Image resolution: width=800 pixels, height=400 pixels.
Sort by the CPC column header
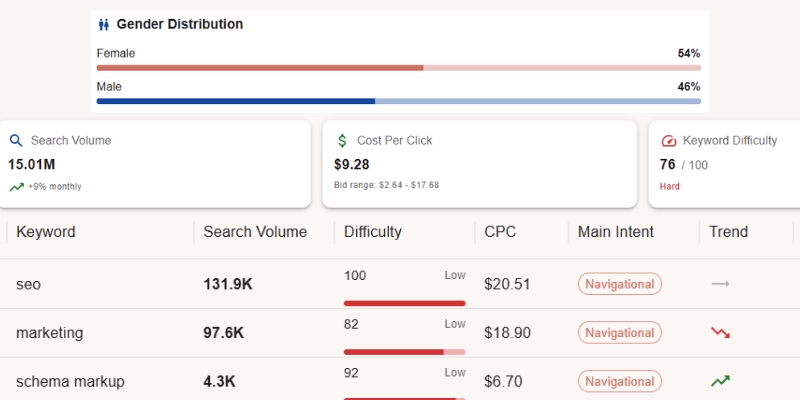click(x=500, y=232)
